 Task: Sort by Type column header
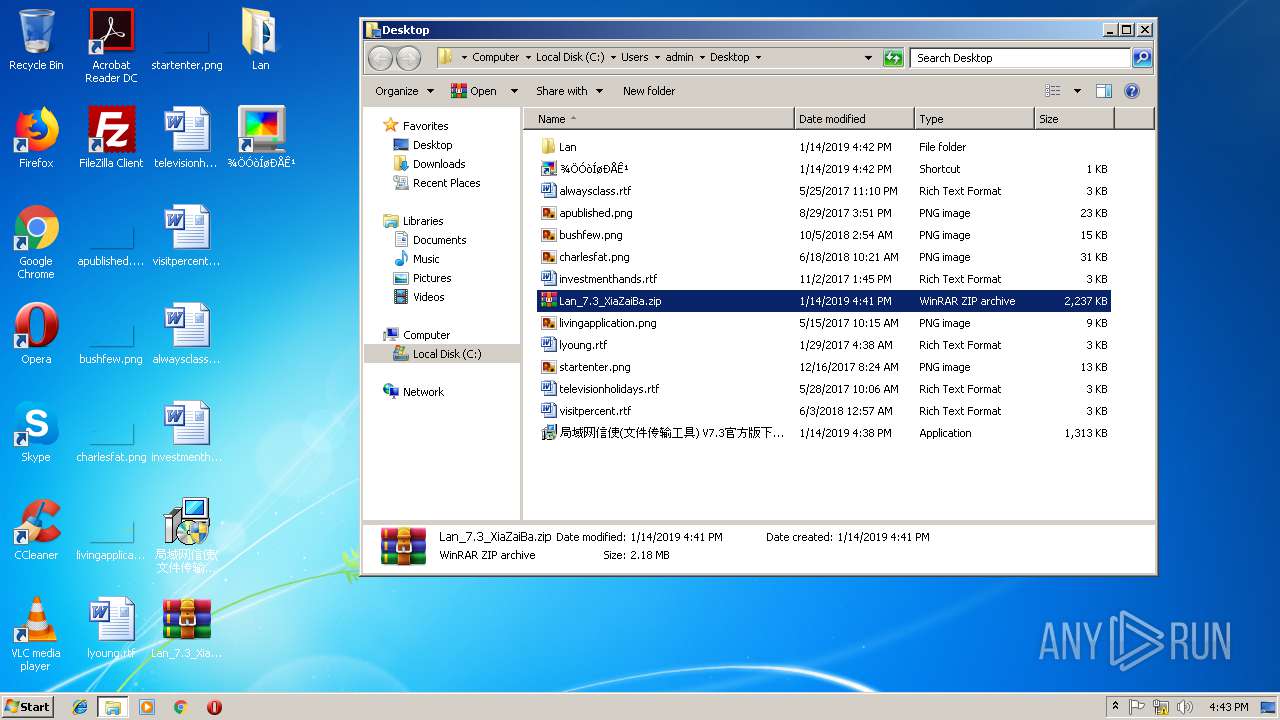pos(974,119)
